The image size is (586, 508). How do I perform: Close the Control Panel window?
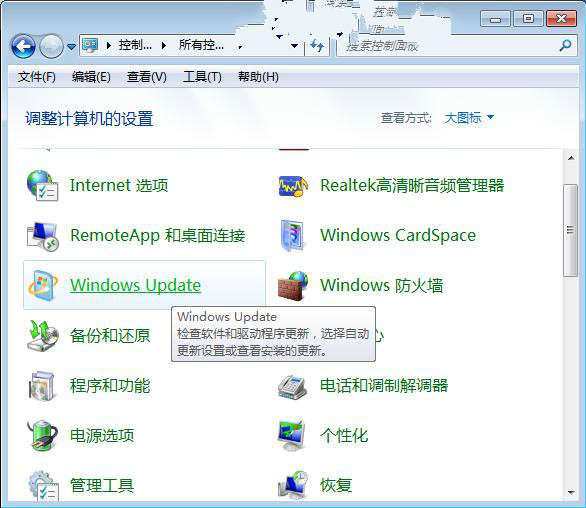(x=561, y=19)
